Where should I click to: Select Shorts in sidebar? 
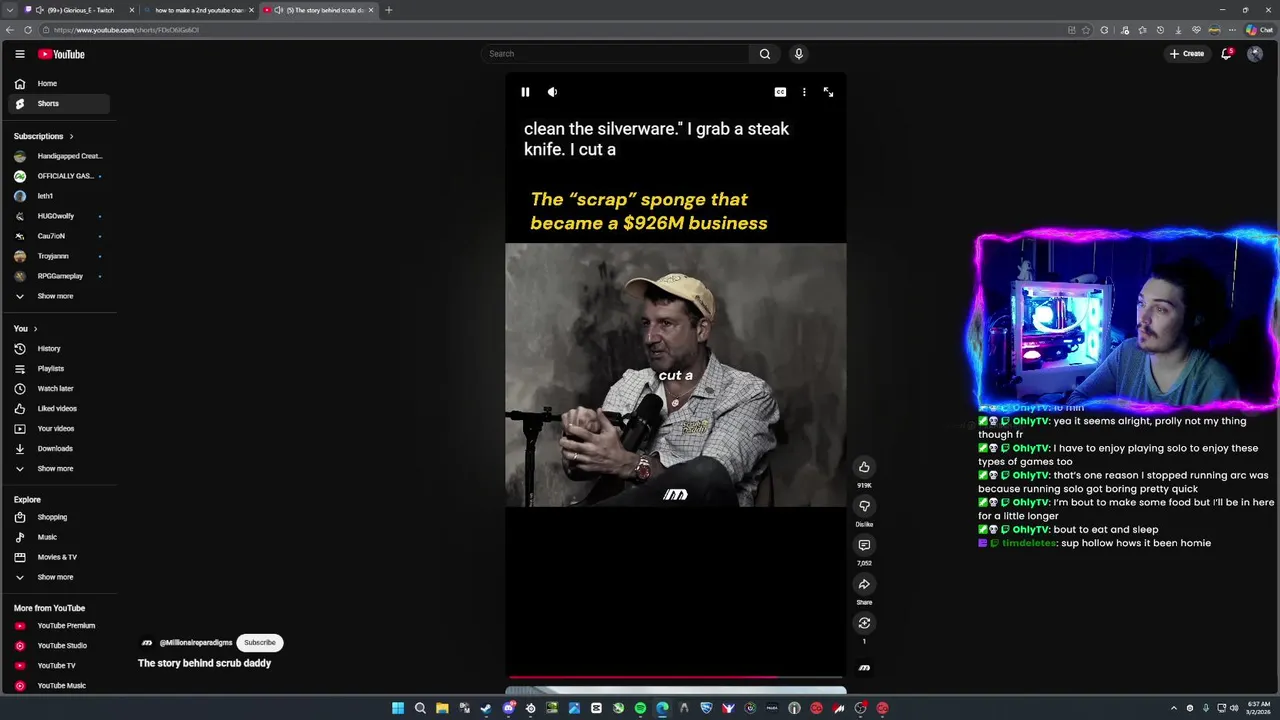click(x=59, y=104)
